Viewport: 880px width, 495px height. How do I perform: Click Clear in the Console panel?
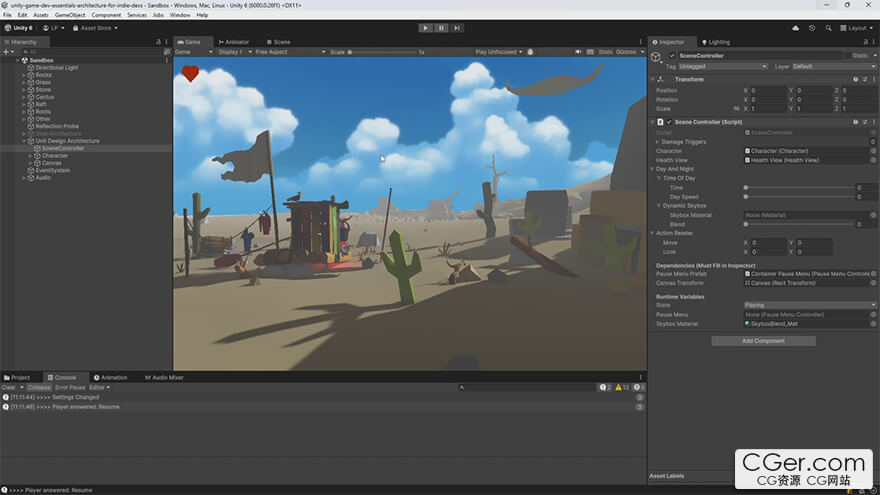[8, 387]
